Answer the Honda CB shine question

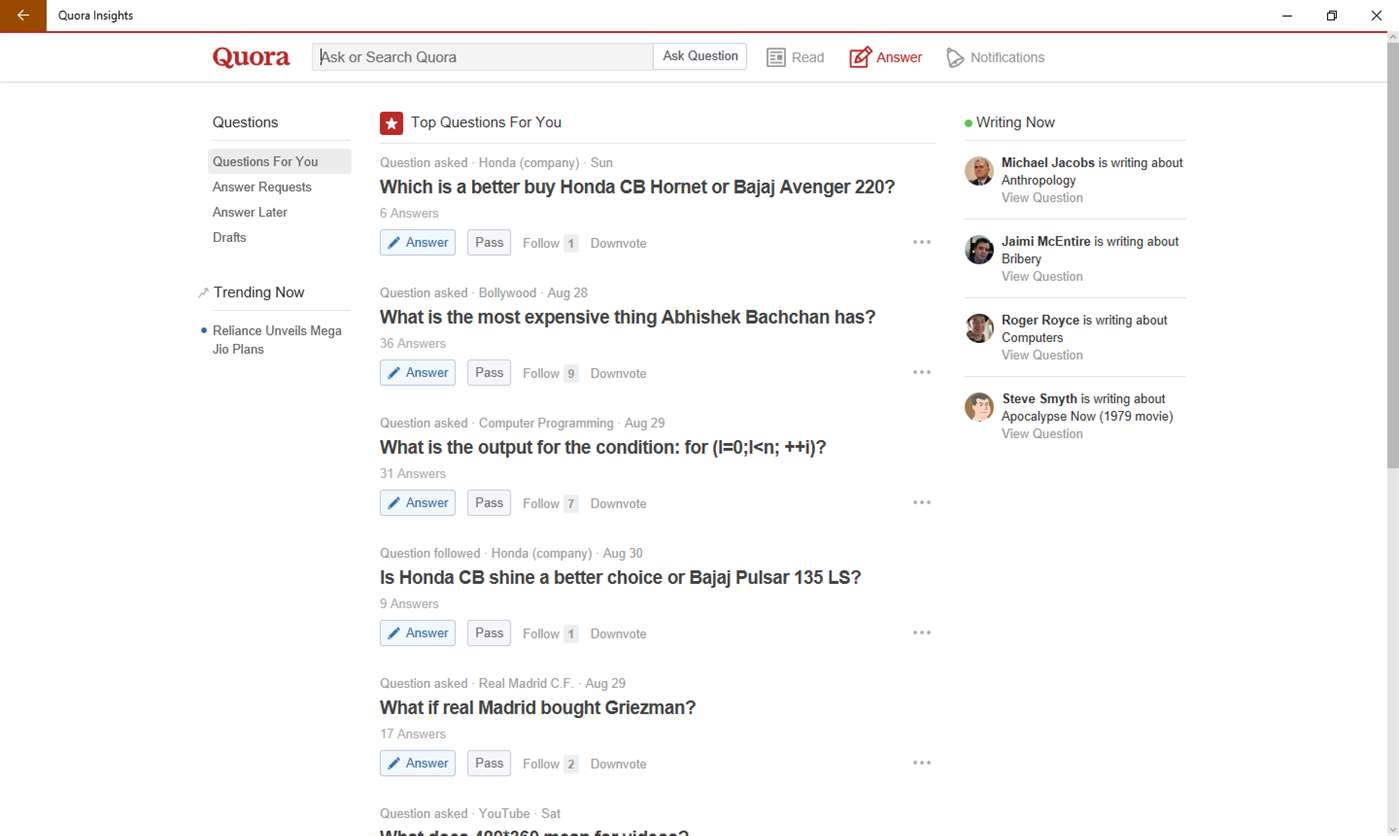(417, 632)
